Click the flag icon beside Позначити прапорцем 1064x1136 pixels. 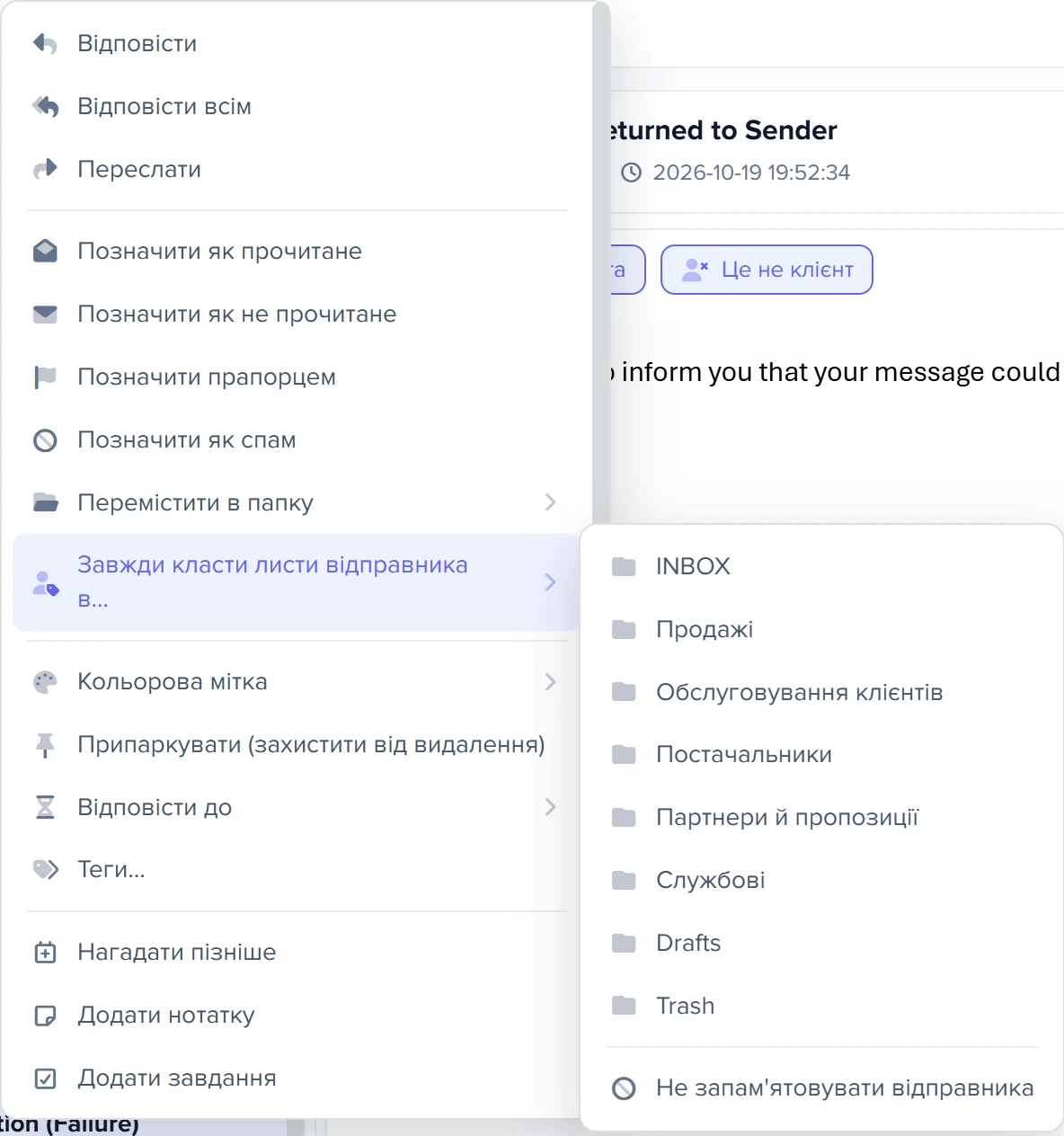(45, 377)
